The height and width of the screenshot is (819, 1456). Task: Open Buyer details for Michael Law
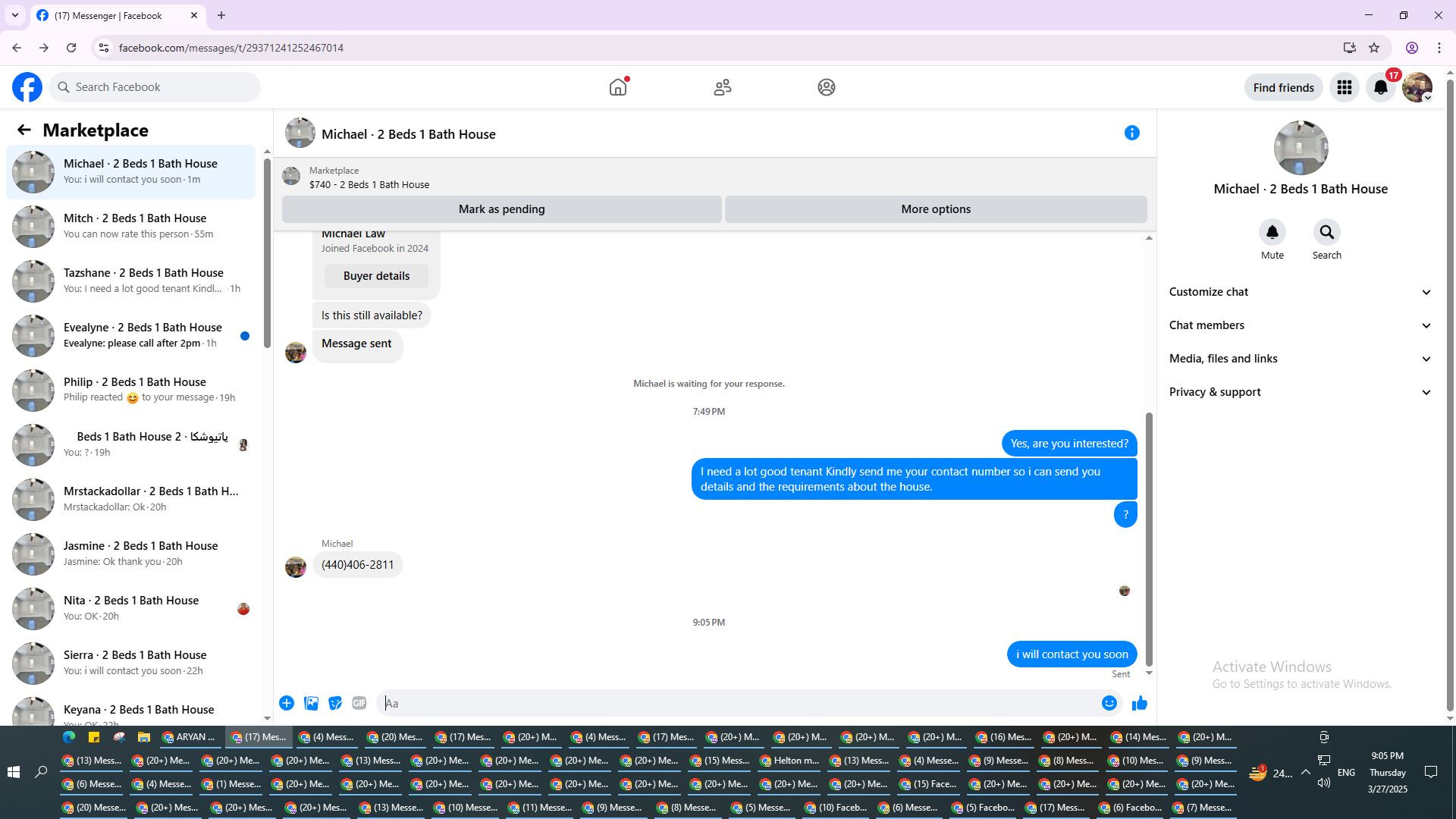[x=376, y=276]
